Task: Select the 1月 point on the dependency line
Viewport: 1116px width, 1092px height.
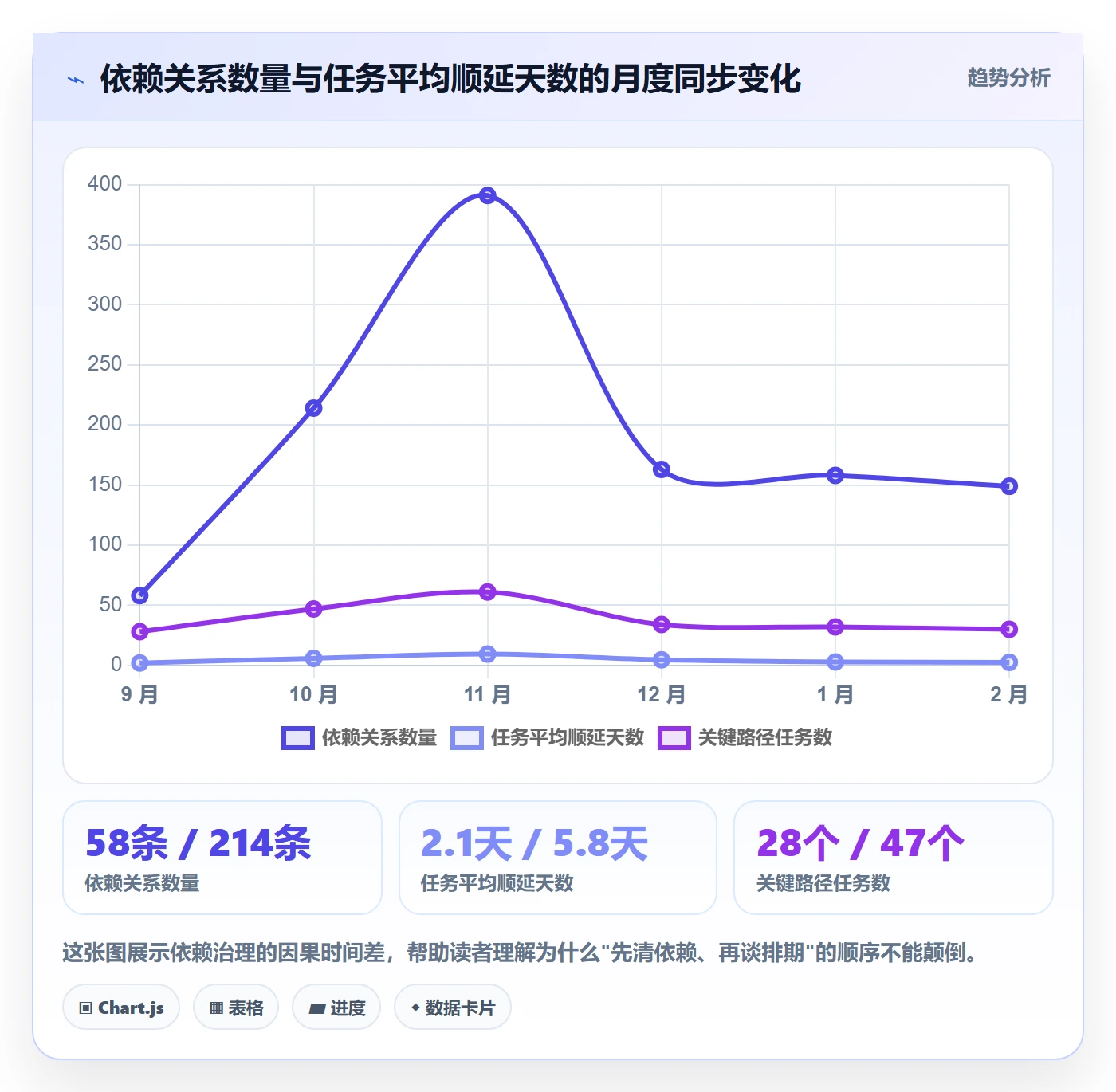Action: (835, 475)
